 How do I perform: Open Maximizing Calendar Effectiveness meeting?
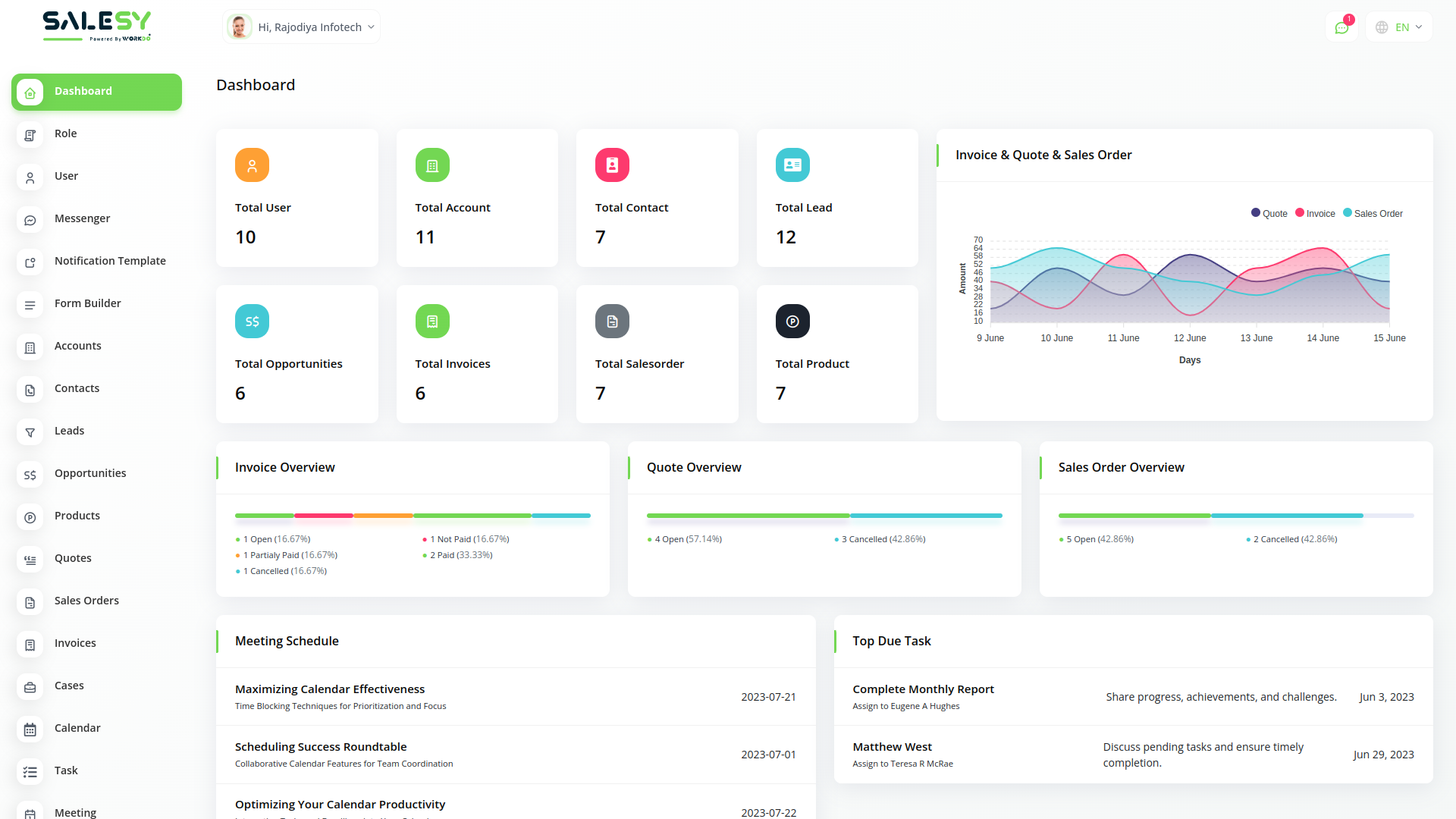[330, 689]
